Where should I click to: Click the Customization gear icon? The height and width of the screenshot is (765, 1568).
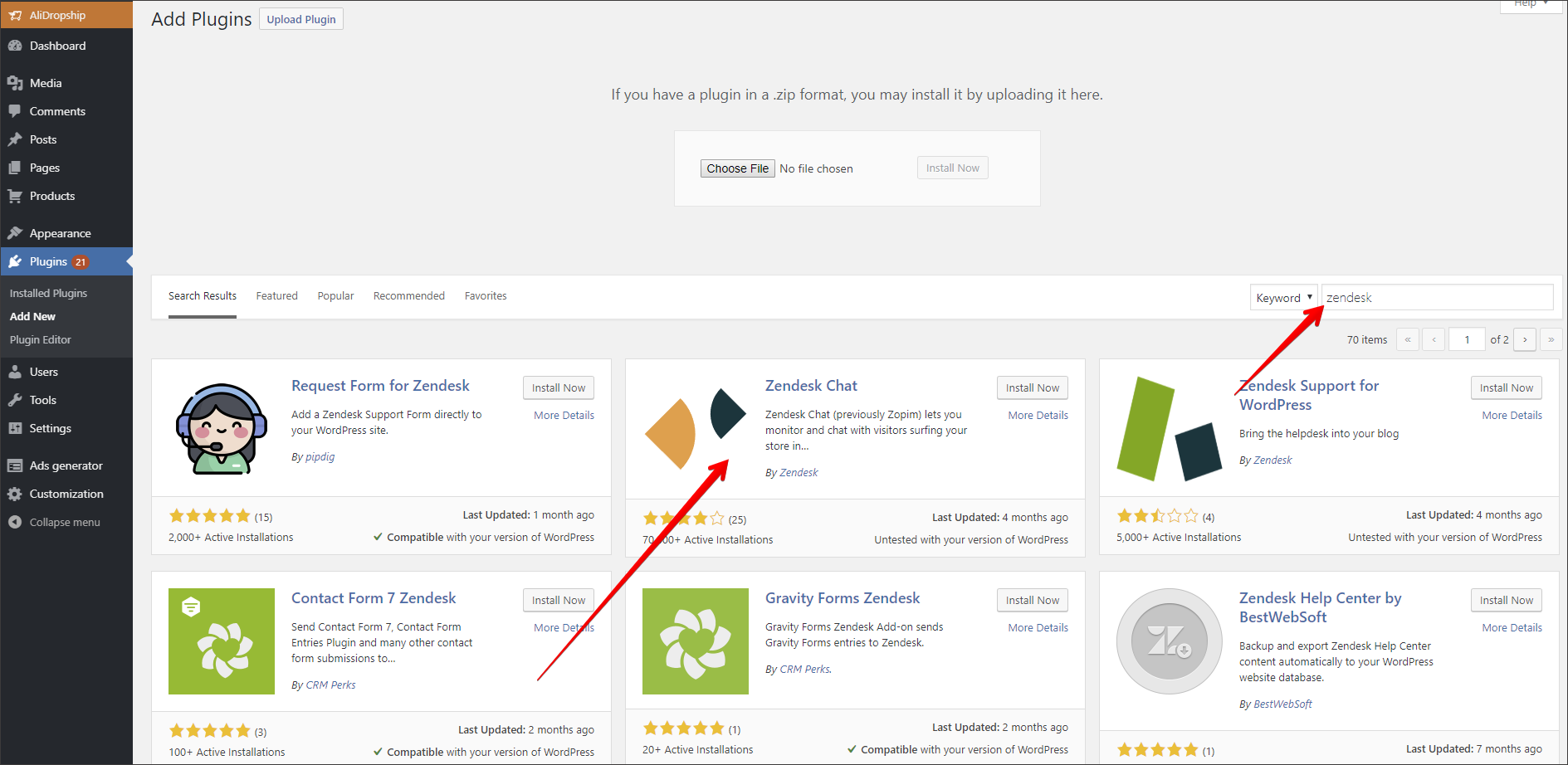[15, 494]
